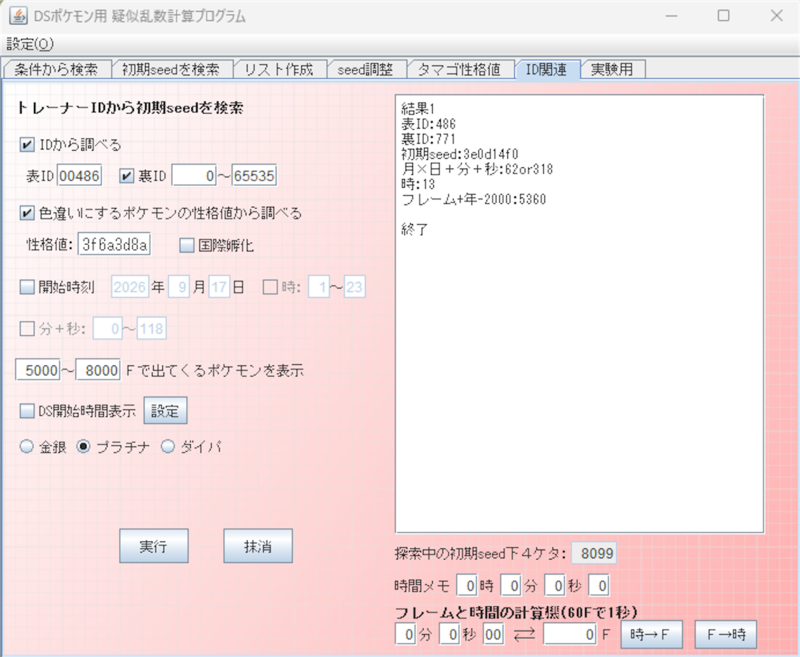The image size is (800, 657).
Task: Toggle the disabled 時: checkbox
Action: (x=270, y=287)
